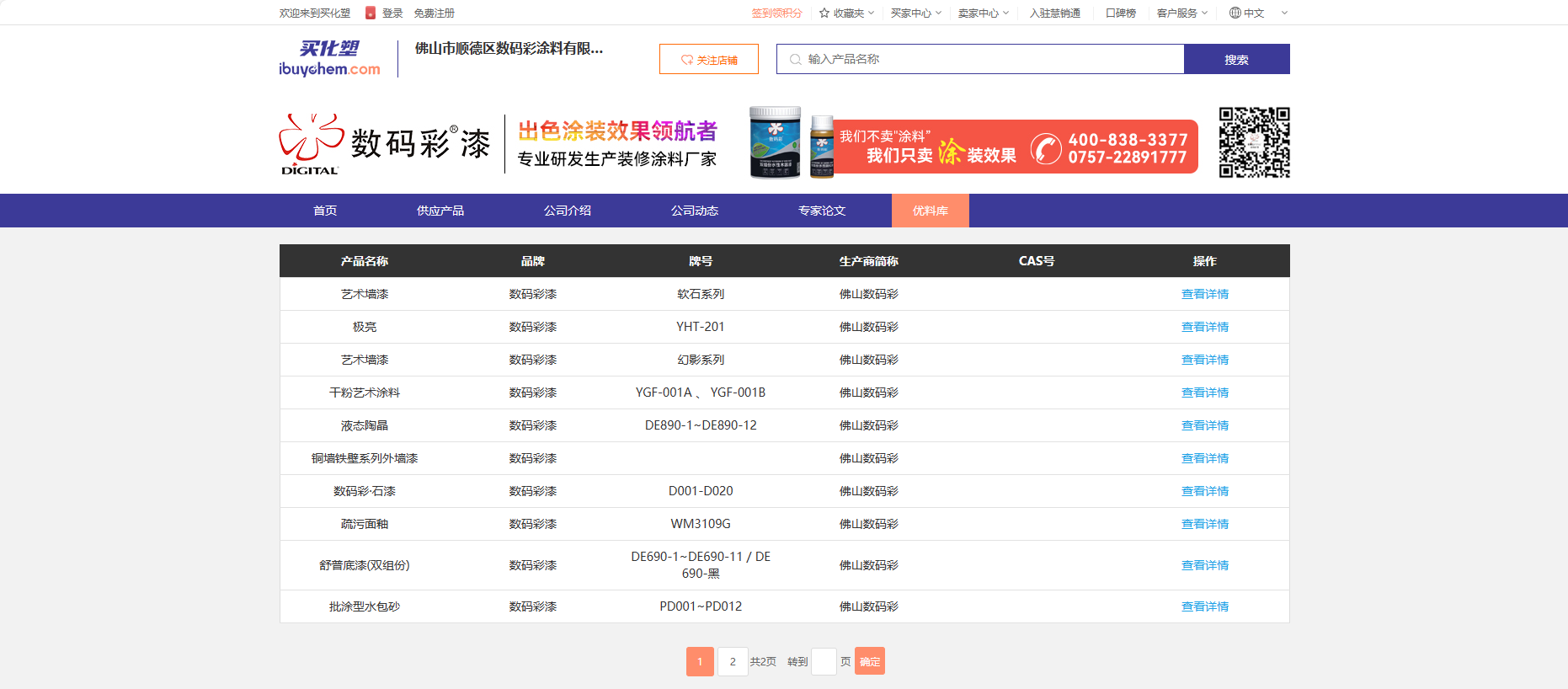The width and height of the screenshot is (1568, 689).
Task: Expand the 买家中心 dropdown
Action: click(x=916, y=13)
